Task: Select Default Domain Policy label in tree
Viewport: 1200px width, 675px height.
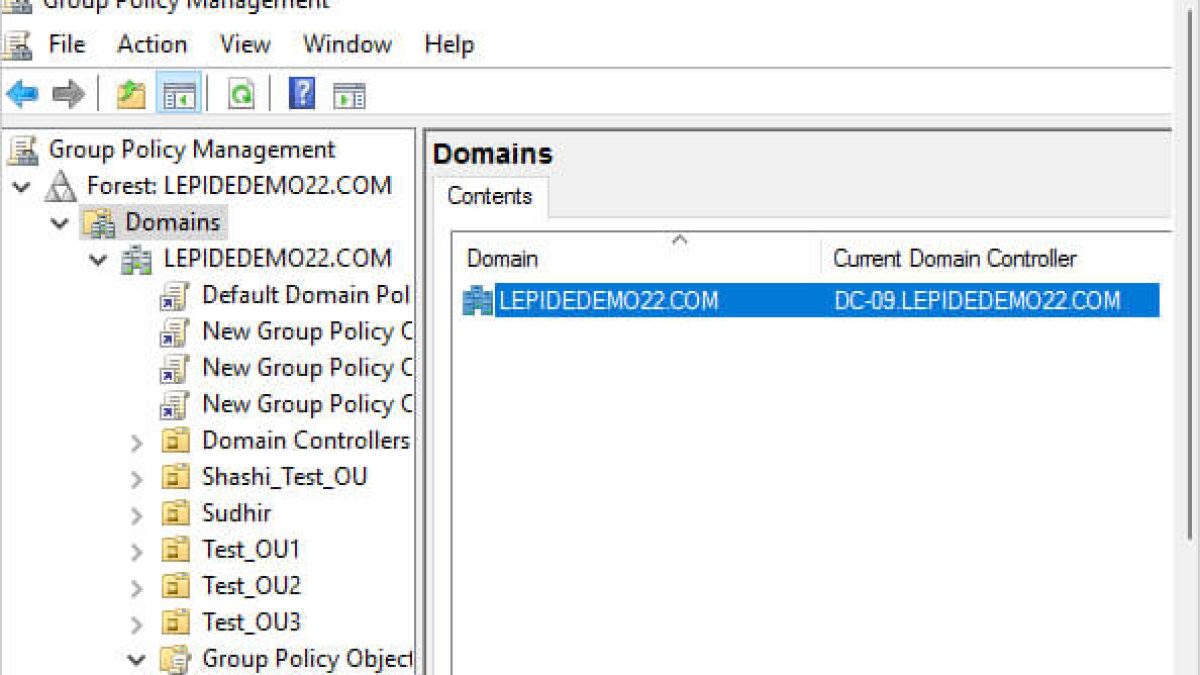Action: [x=306, y=296]
